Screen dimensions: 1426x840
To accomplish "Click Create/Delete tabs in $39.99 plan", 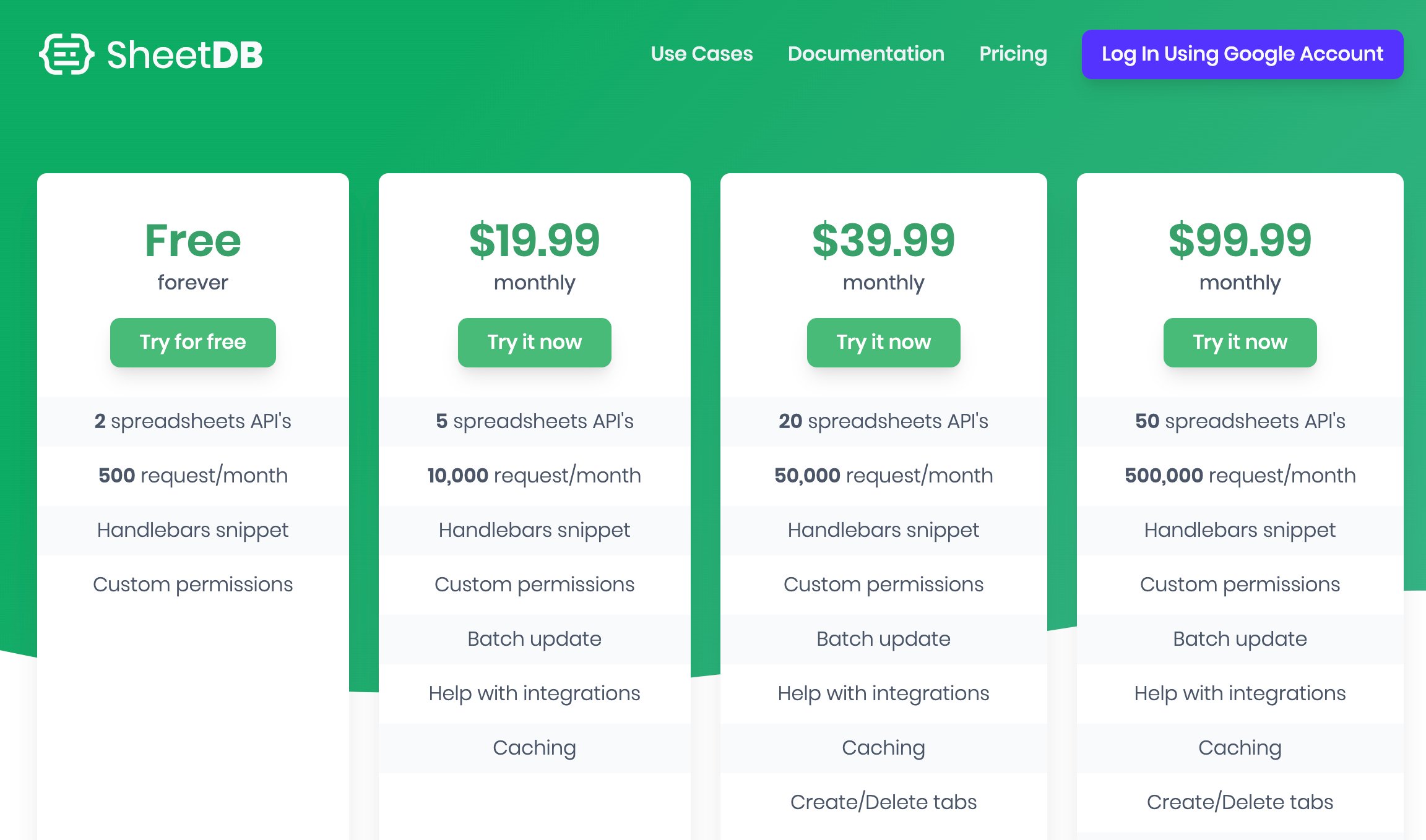I will tap(883, 802).
